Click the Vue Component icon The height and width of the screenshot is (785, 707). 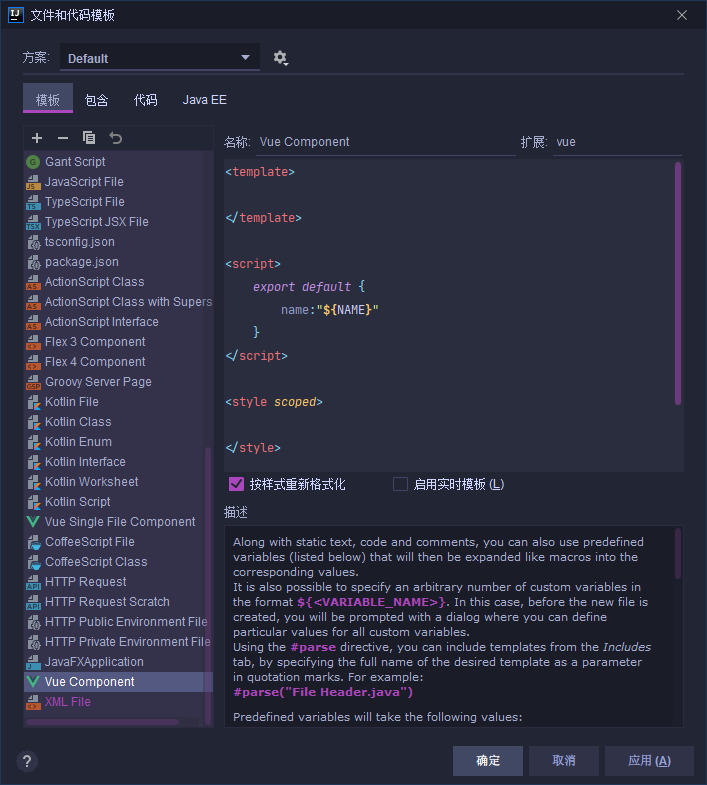click(33, 682)
